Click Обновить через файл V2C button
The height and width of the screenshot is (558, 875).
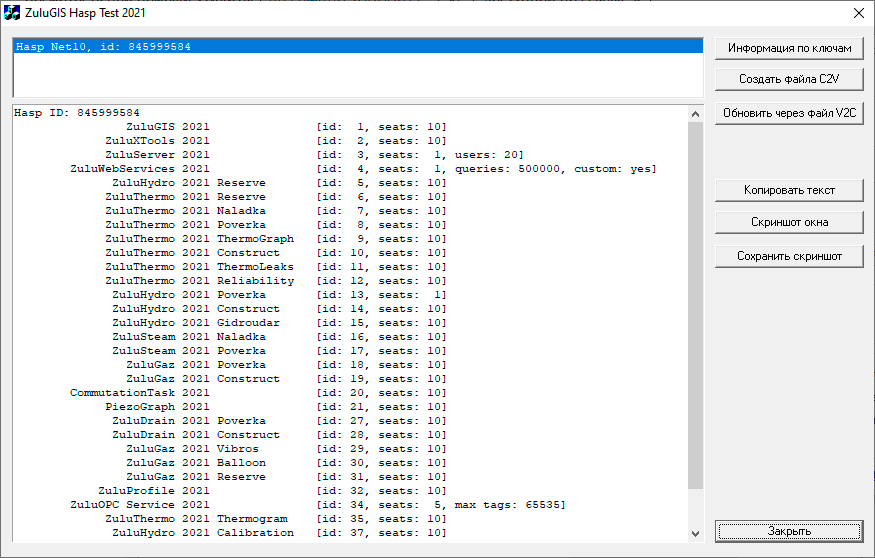click(x=789, y=114)
